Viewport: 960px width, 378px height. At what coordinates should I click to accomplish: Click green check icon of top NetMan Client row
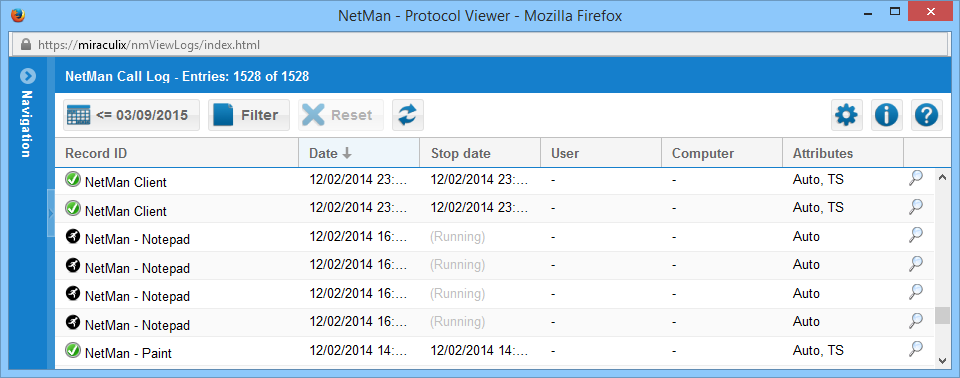[x=73, y=179]
